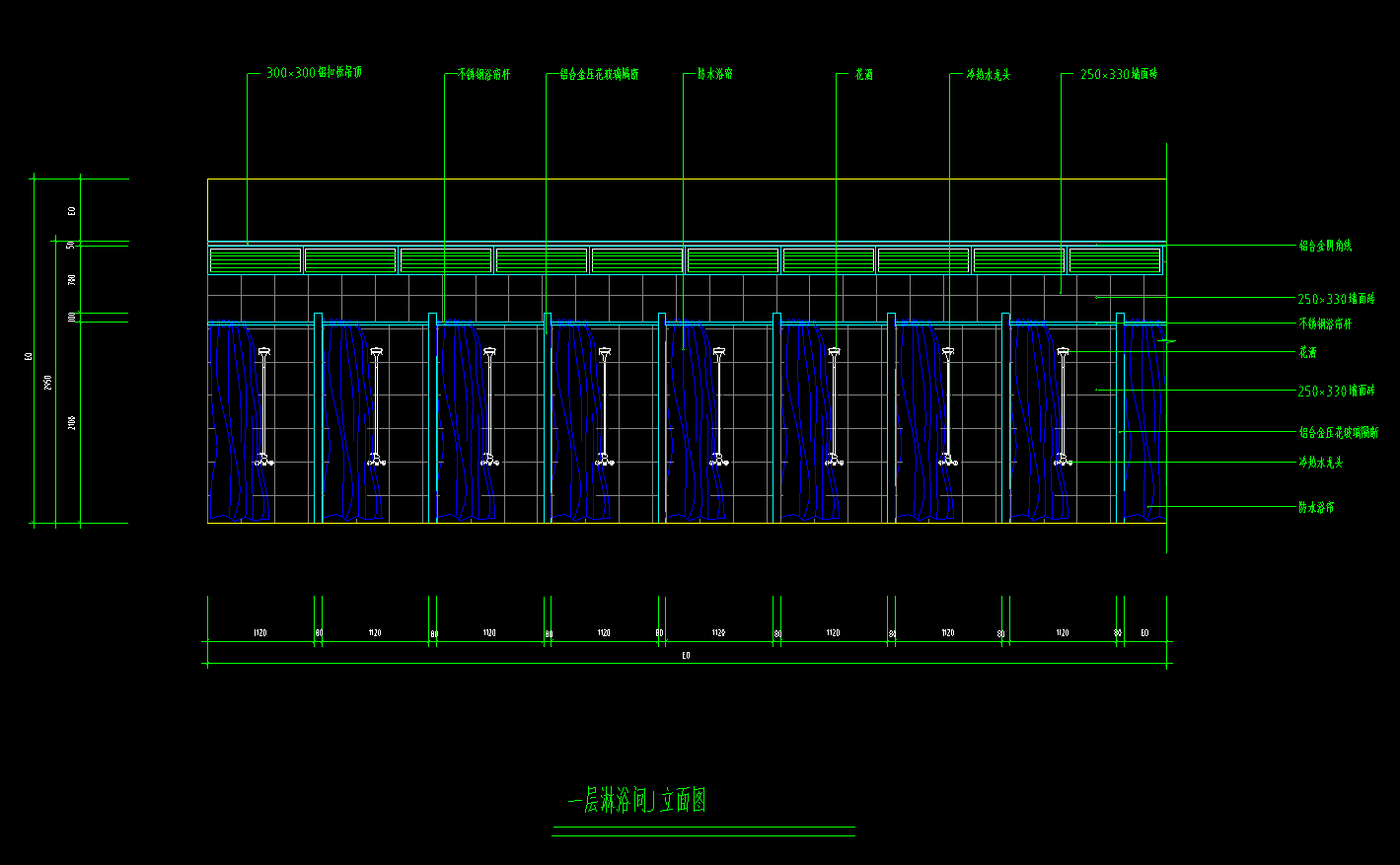
Task: Select the shower head in the fifth stall
Action: (x=719, y=352)
